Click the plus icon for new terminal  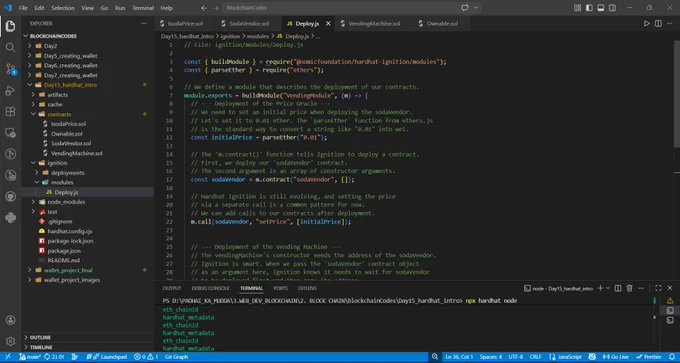point(600,288)
